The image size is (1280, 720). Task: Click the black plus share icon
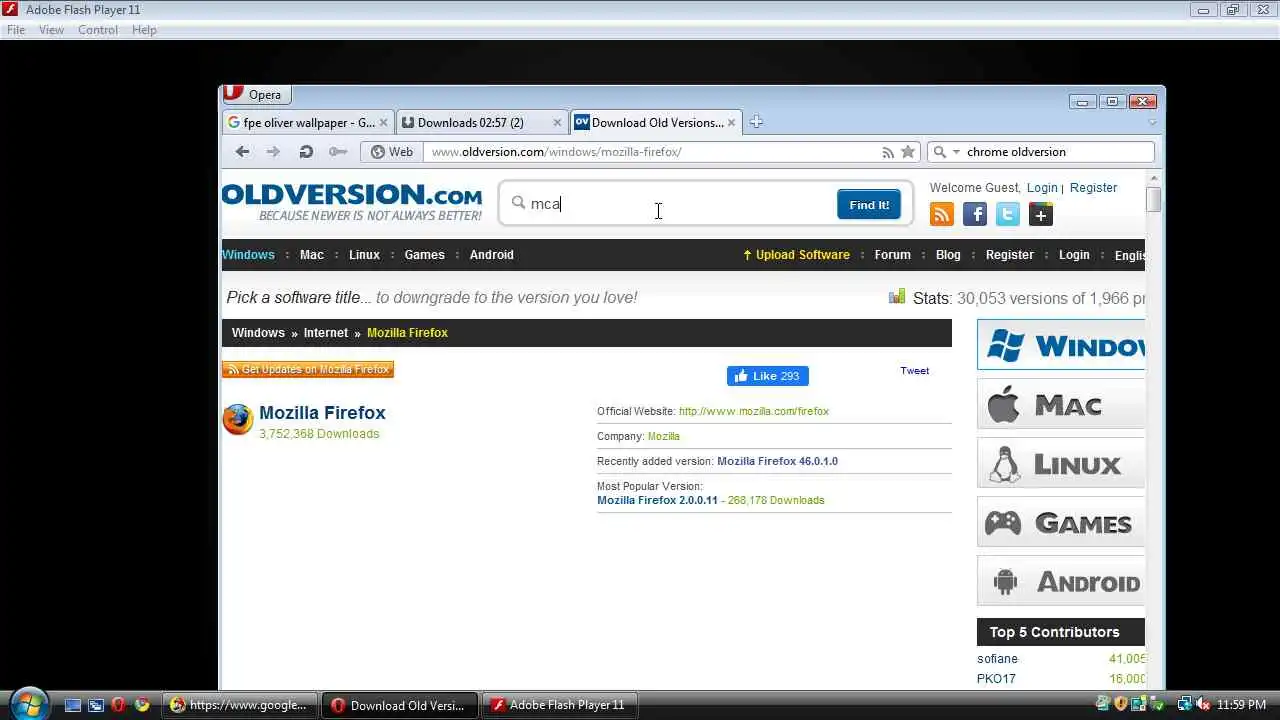point(1041,214)
